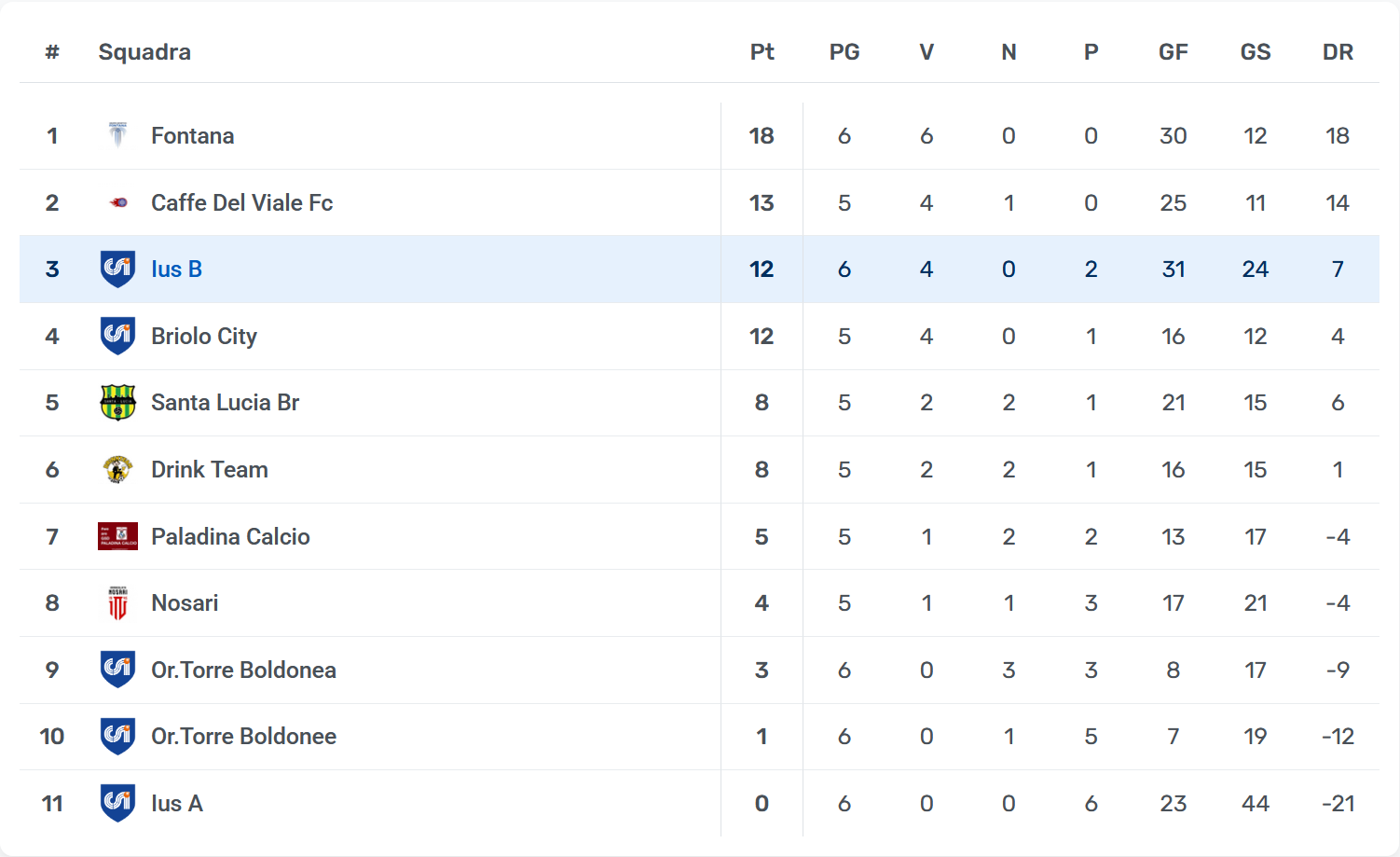The height and width of the screenshot is (857, 1400).
Task: Open the Ius B team link
Action: click(x=176, y=270)
